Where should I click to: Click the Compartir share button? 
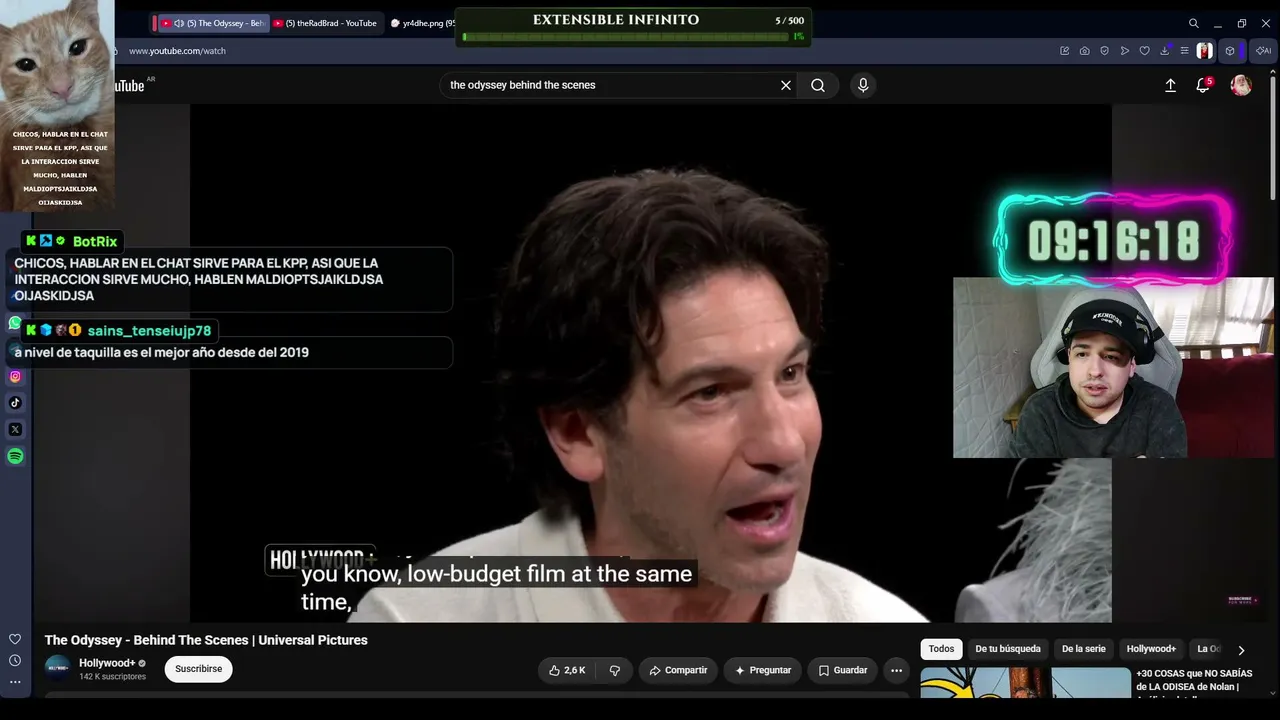[x=678, y=670]
